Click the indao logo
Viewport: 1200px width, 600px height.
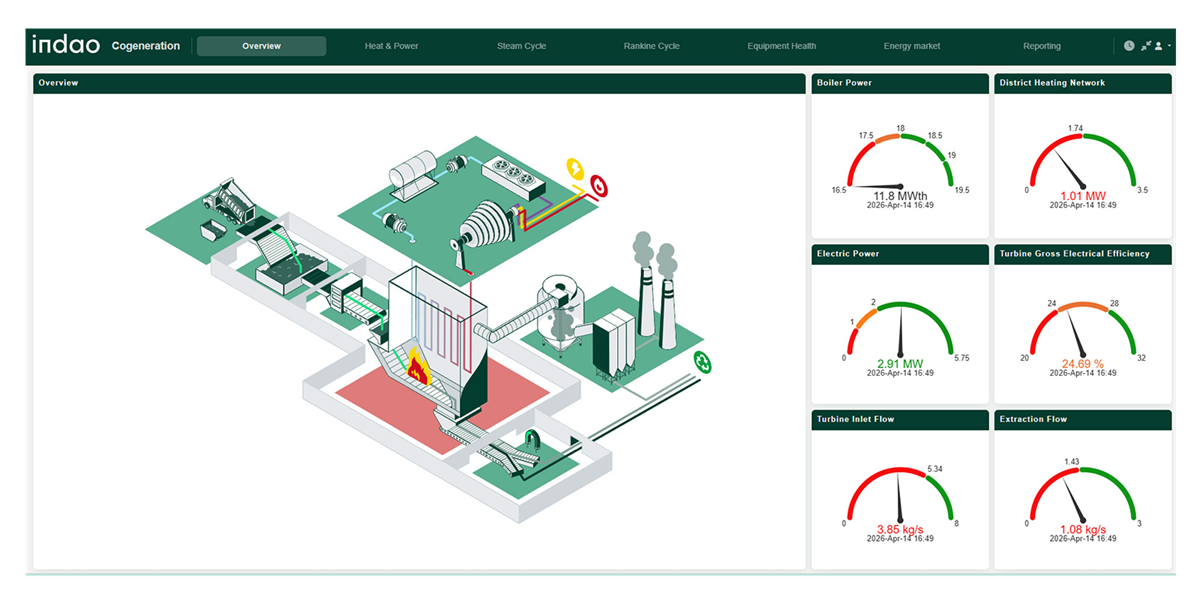click(66, 45)
